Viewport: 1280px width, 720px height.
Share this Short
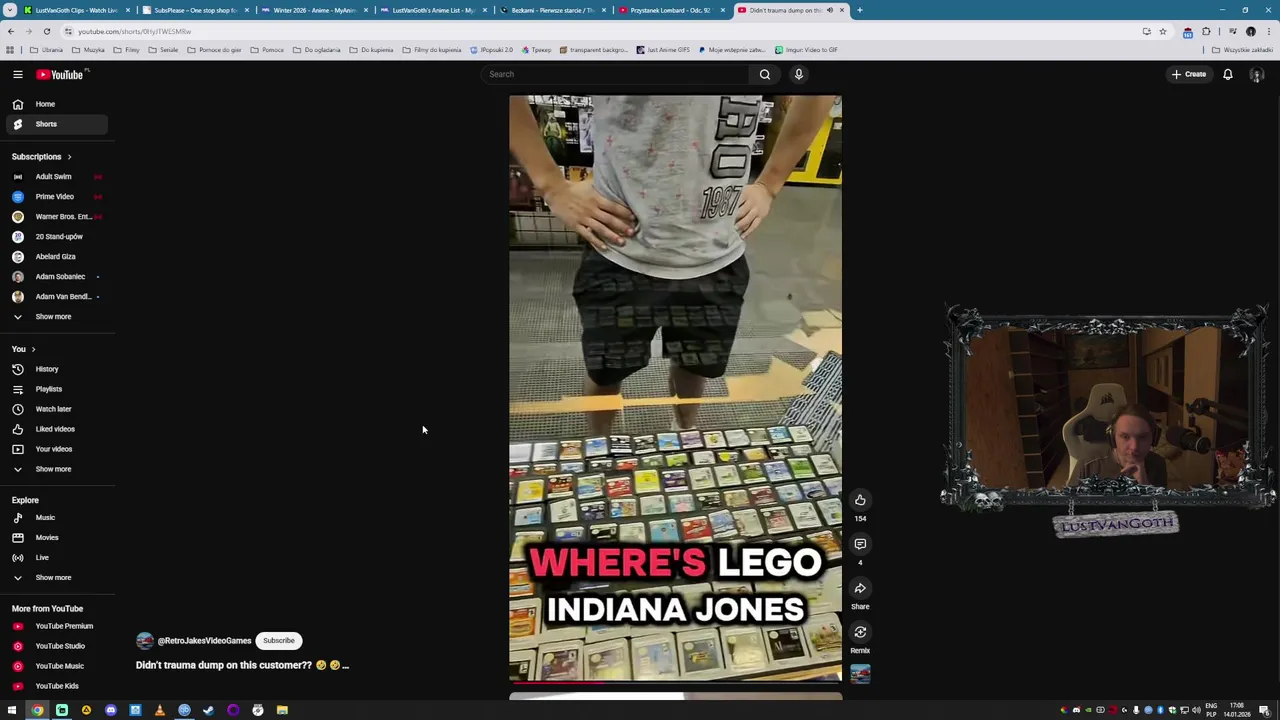tap(860, 588)
